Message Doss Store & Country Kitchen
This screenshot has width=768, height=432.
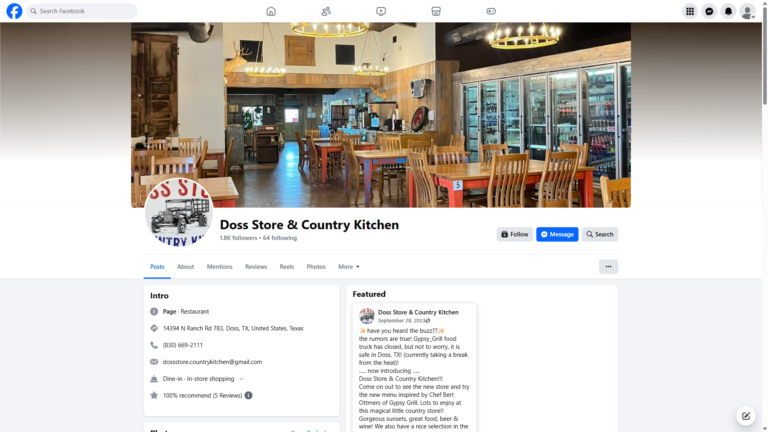pos(557,234)
